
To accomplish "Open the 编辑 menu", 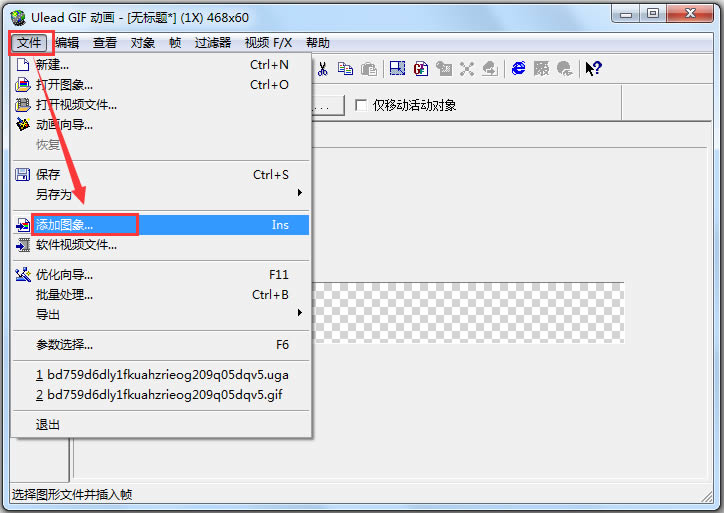I will pyautogui.click(x=67, y=43).
